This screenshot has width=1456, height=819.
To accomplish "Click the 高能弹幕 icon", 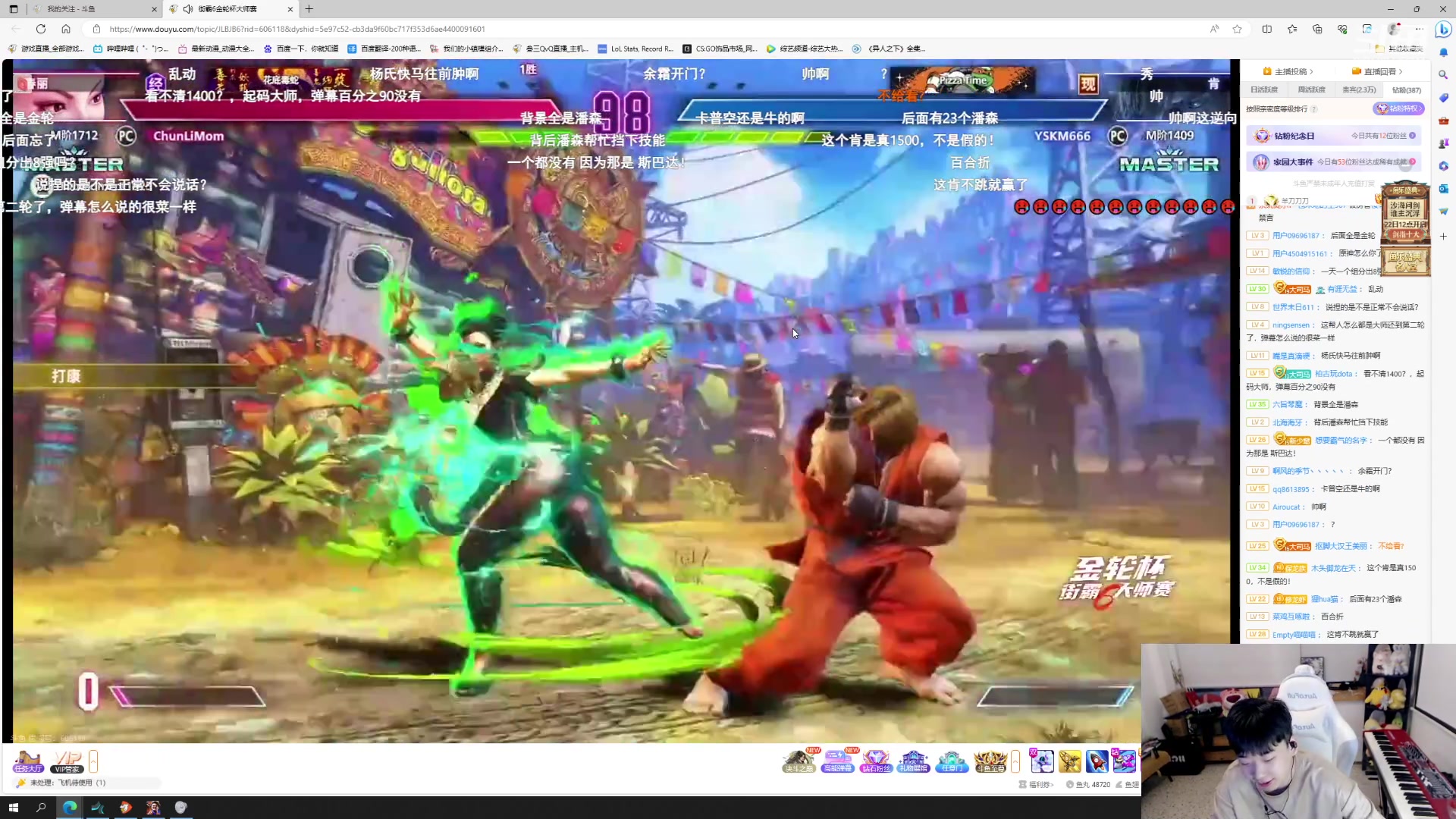I will [837, 761].
